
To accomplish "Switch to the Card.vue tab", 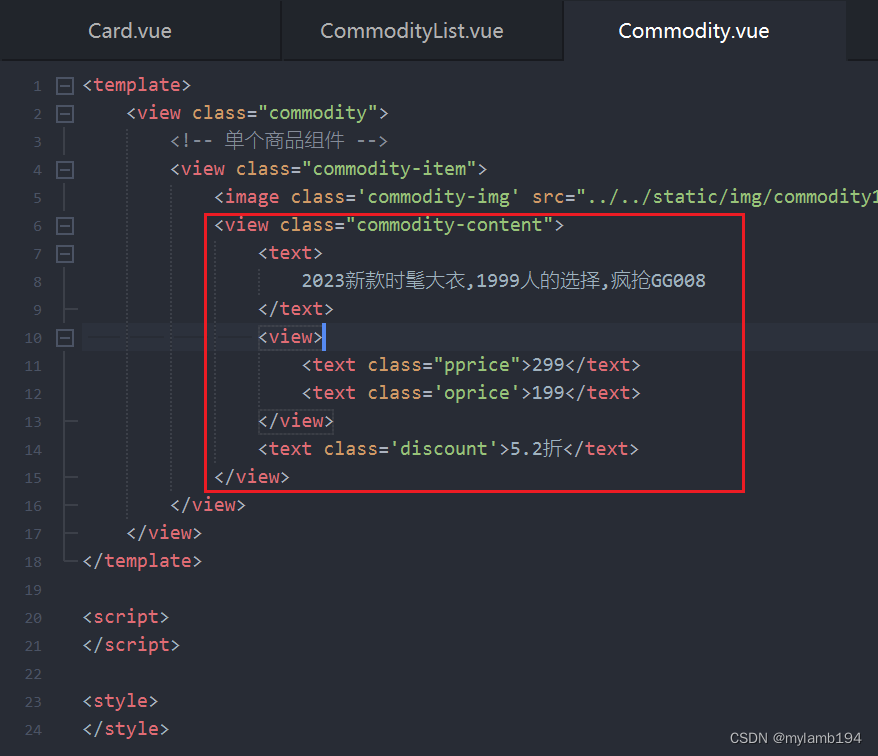I will [x=130, y=31].
